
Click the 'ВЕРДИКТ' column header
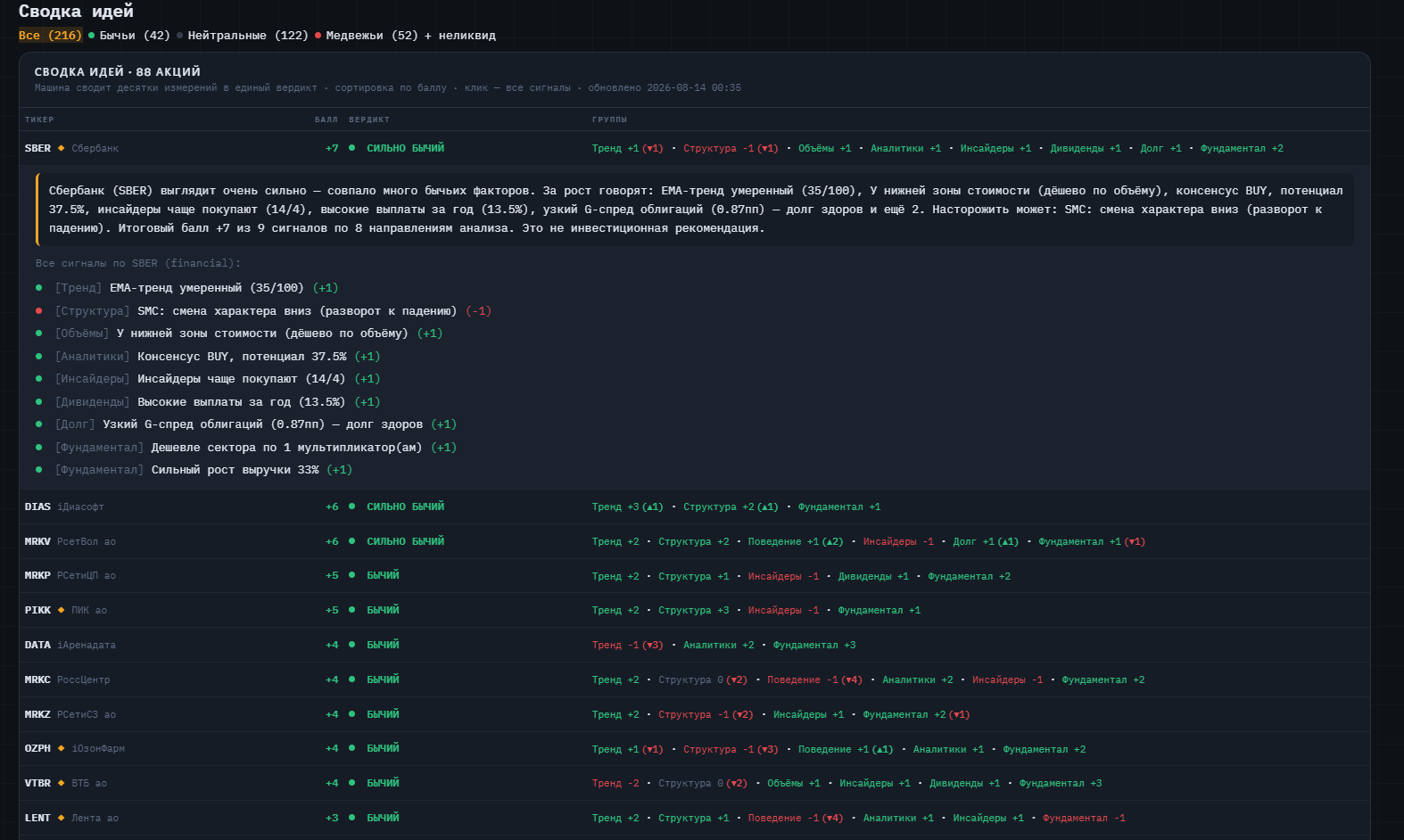pos(369,119)
